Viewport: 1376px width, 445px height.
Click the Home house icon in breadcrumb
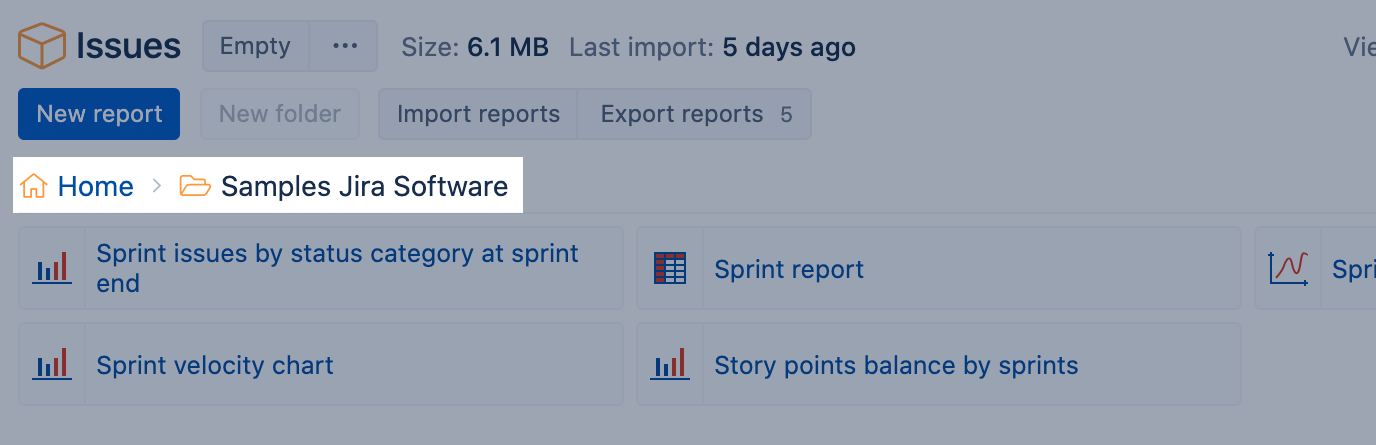(34, 186)
